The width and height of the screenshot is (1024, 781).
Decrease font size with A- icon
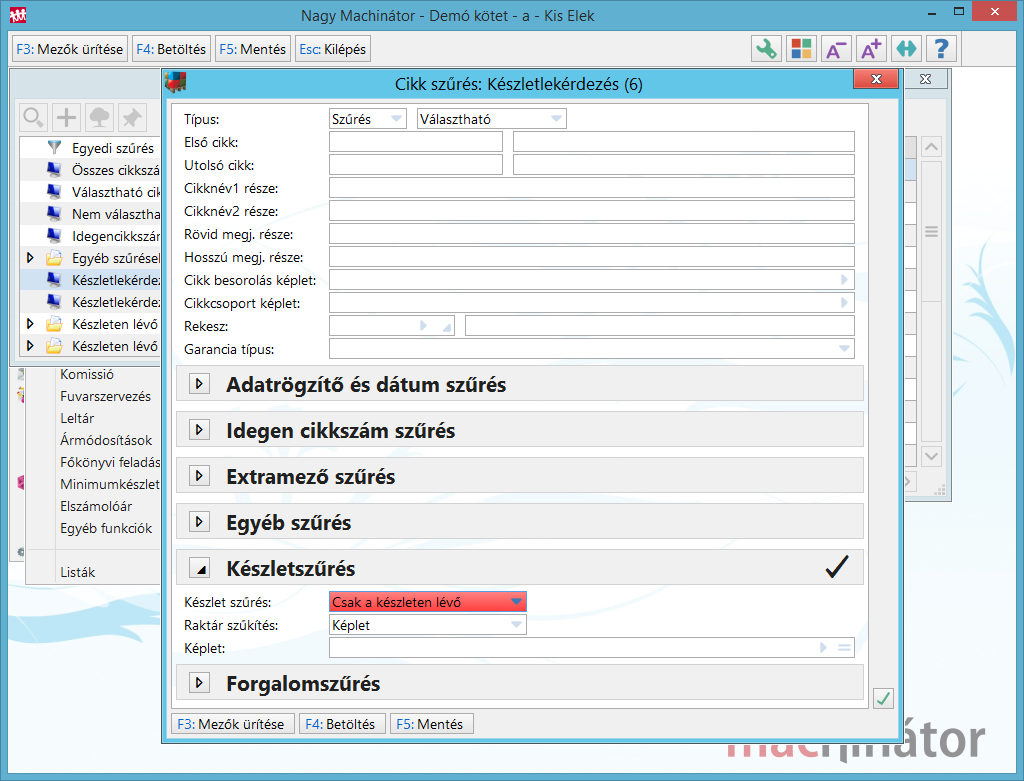pyautogui.click(x=836, y=49)
